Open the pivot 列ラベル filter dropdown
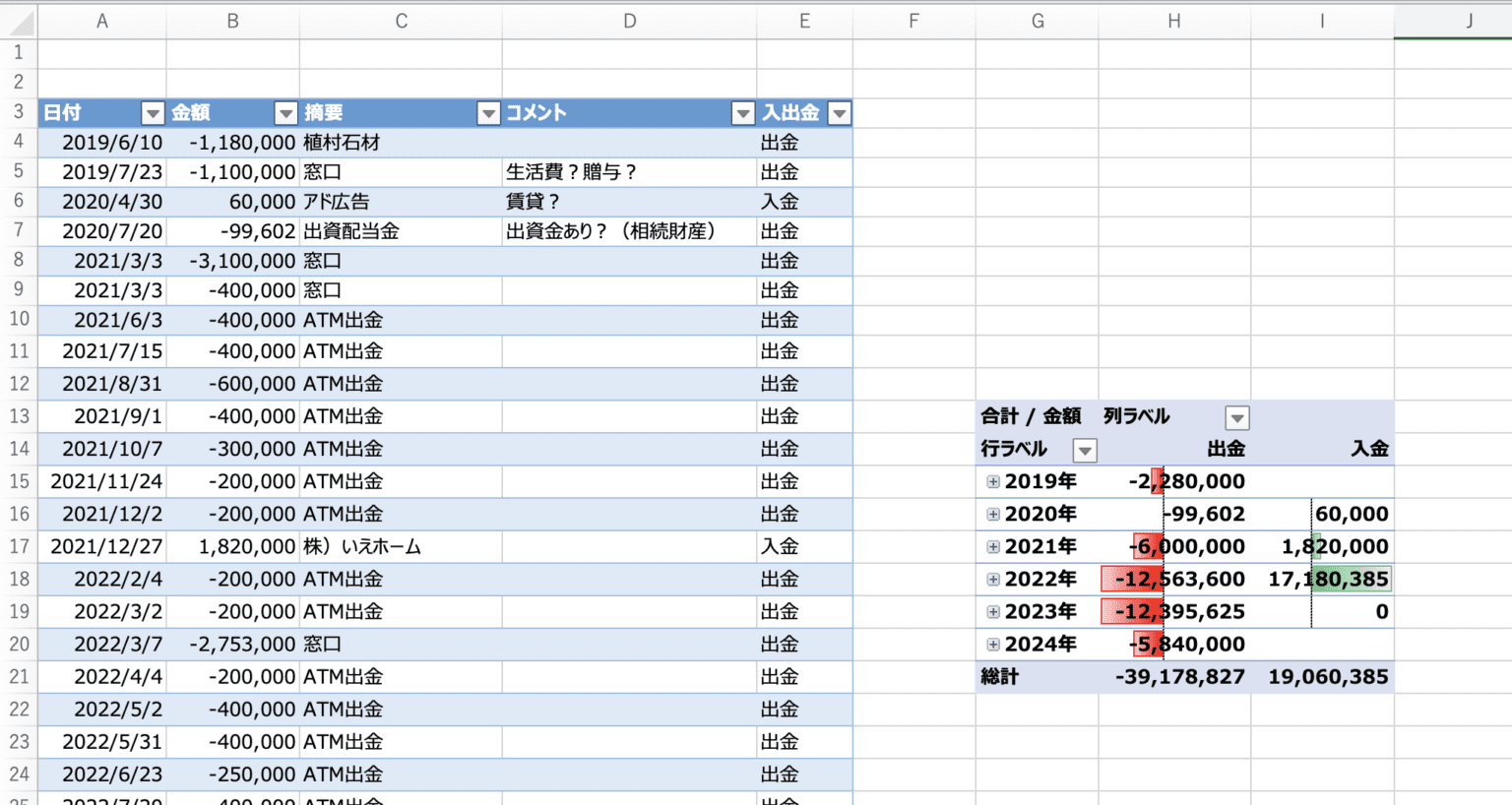 click(1237, 417)
